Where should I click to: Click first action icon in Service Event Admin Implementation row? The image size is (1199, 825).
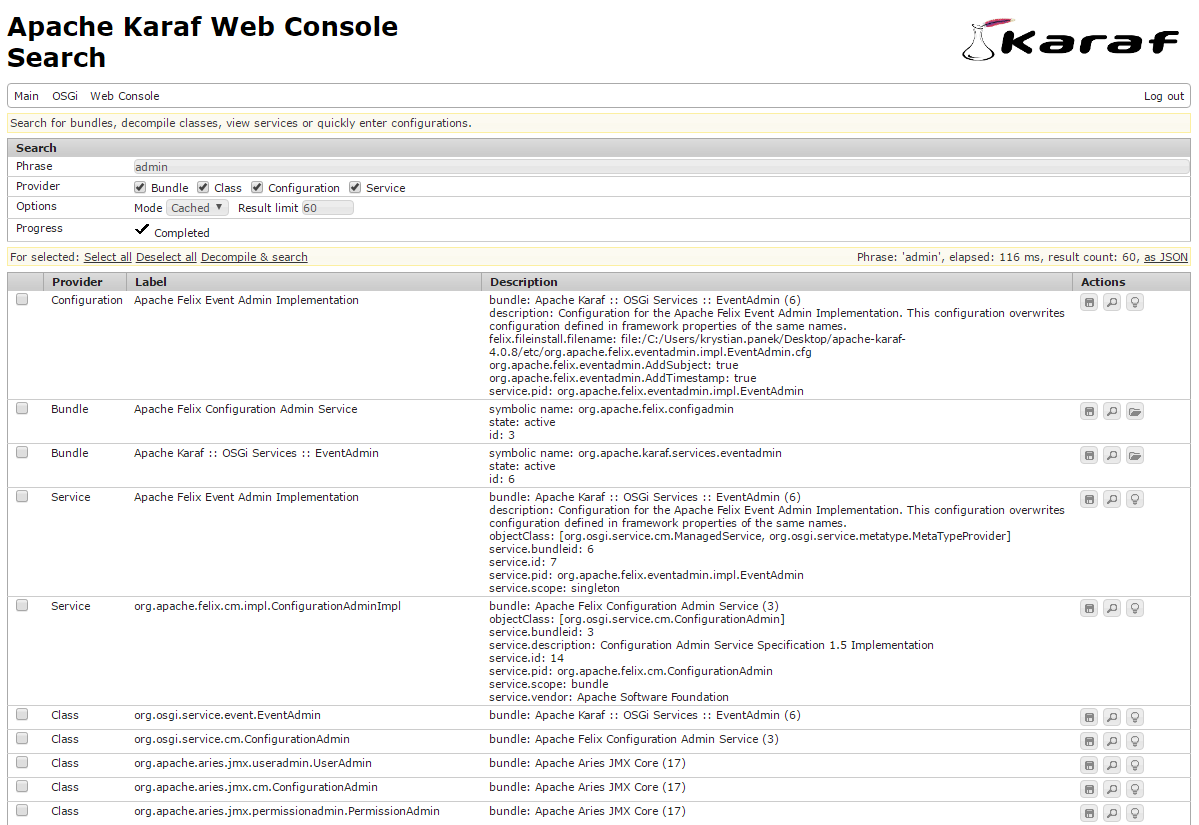pyautogui.click(x=1089, y=500)
